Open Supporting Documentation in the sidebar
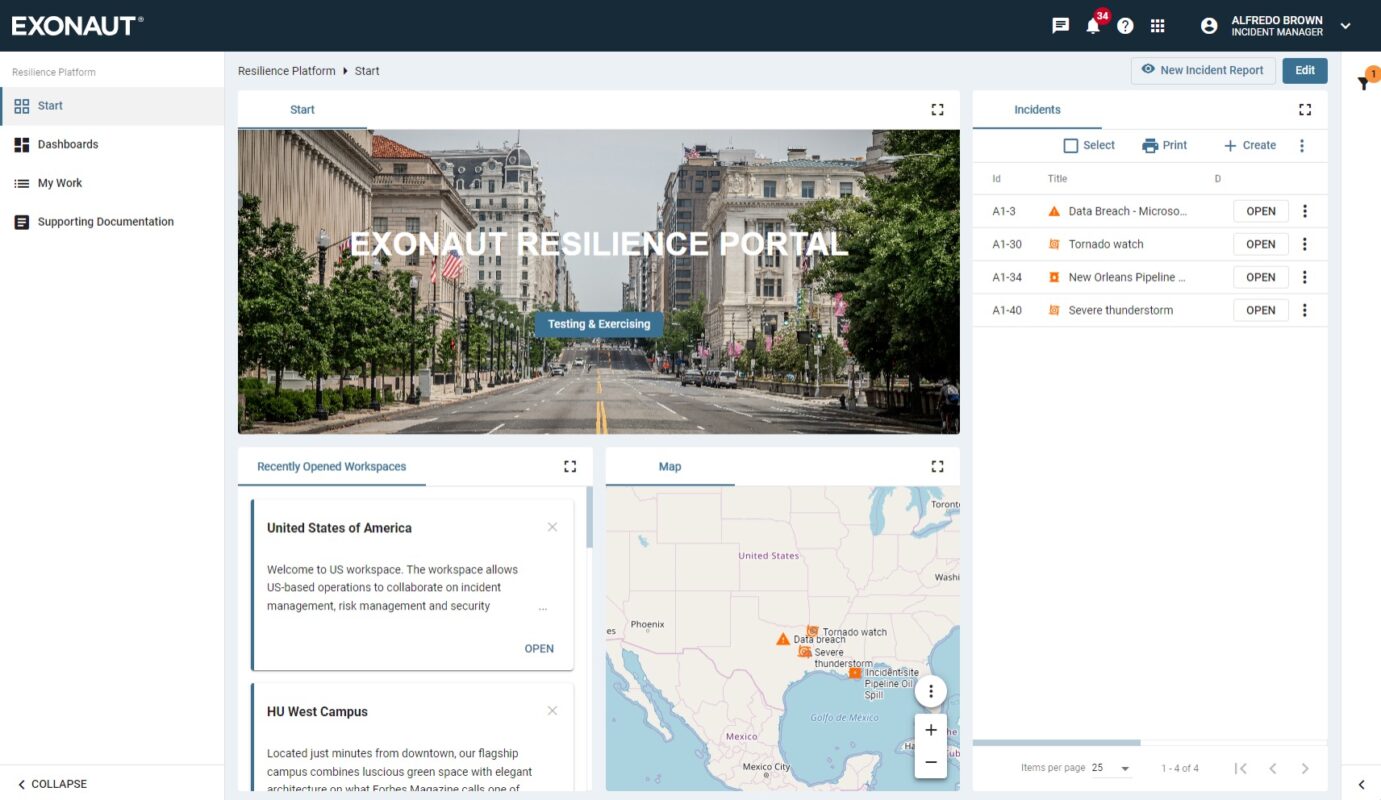 112,222
